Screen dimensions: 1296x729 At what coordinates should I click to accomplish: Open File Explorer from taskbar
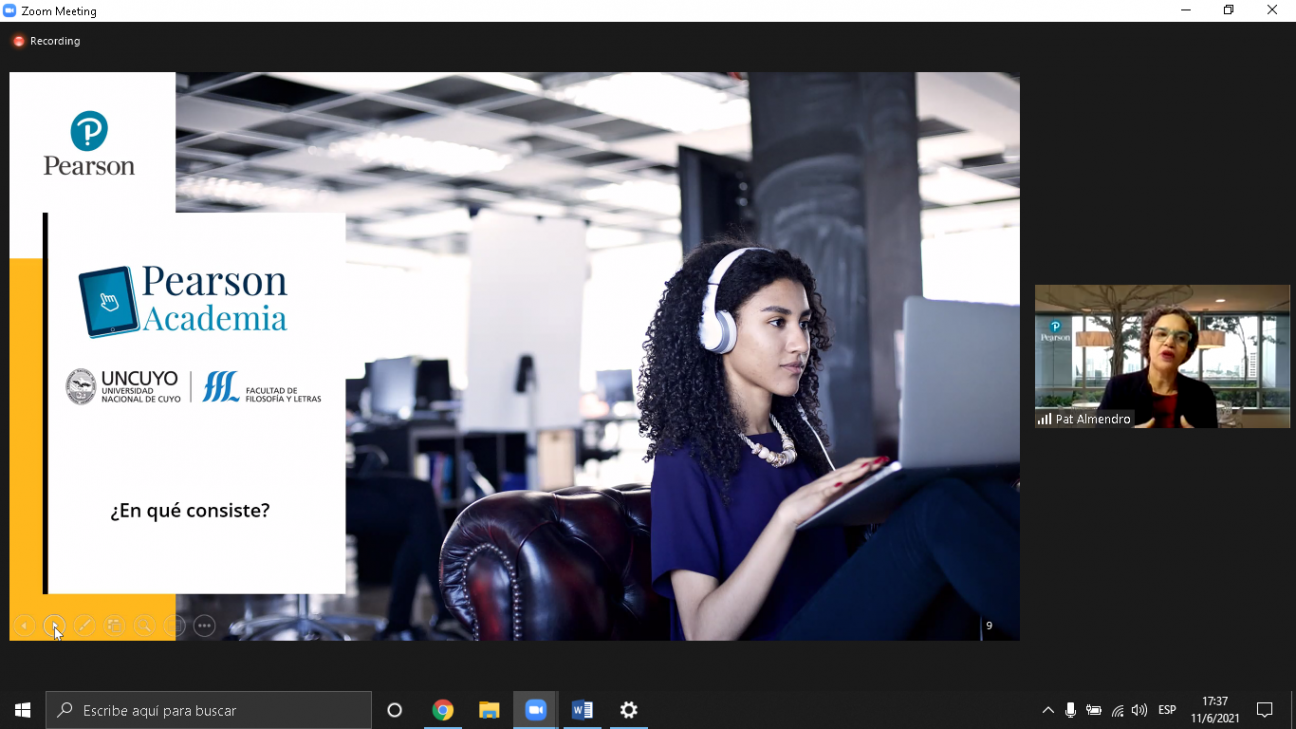489,710
